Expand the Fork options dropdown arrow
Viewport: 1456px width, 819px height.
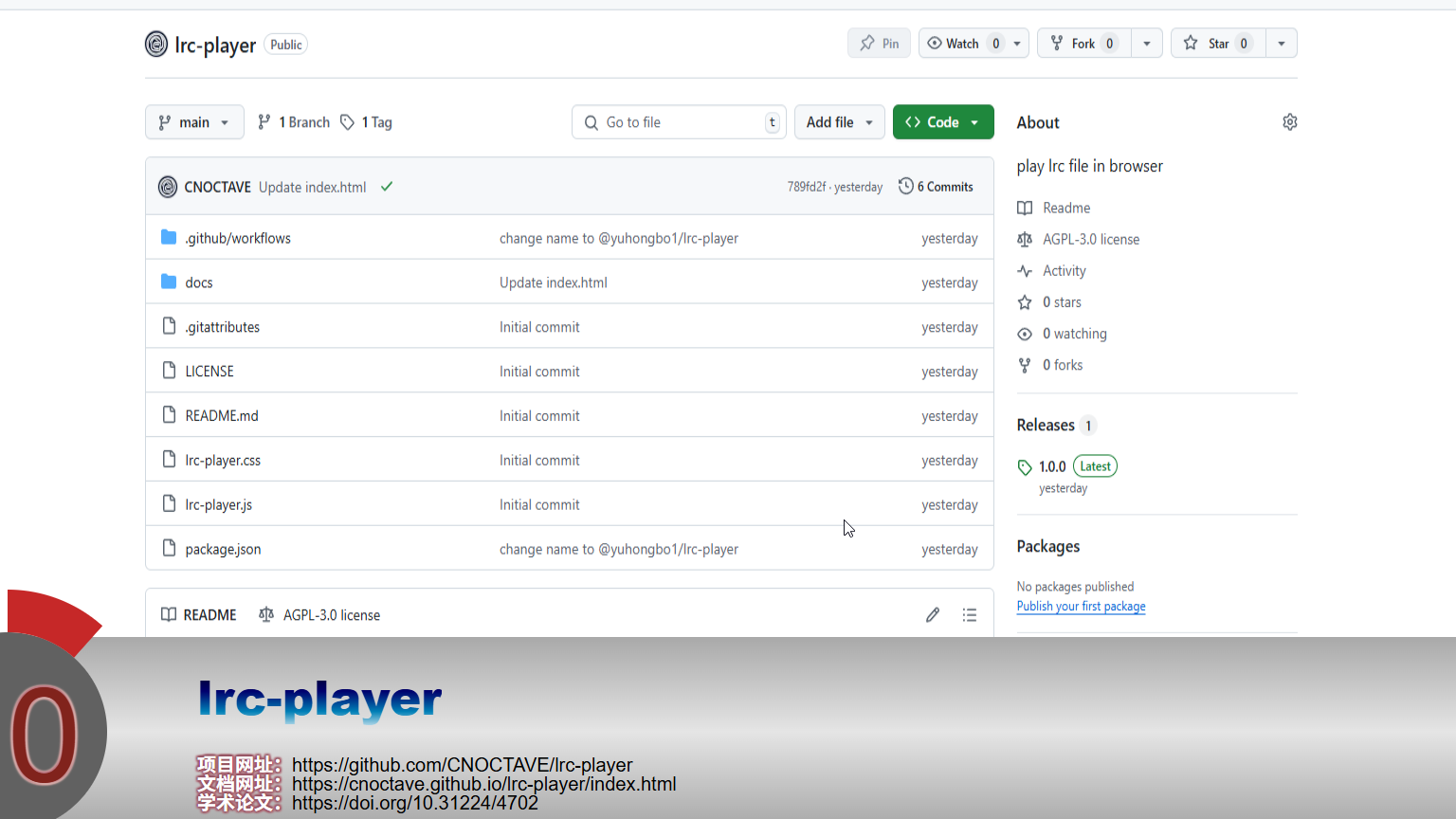coord(1147,44)
